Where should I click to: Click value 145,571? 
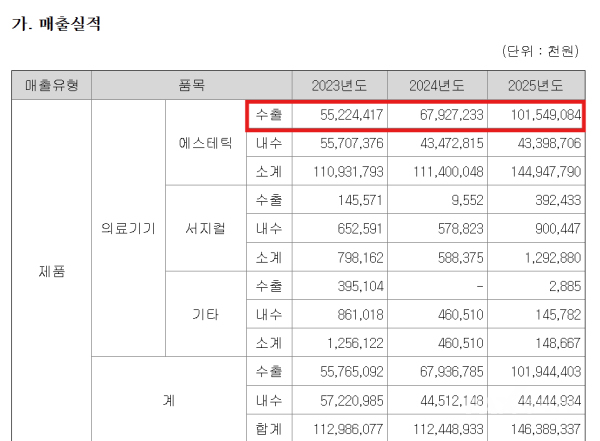360,200
